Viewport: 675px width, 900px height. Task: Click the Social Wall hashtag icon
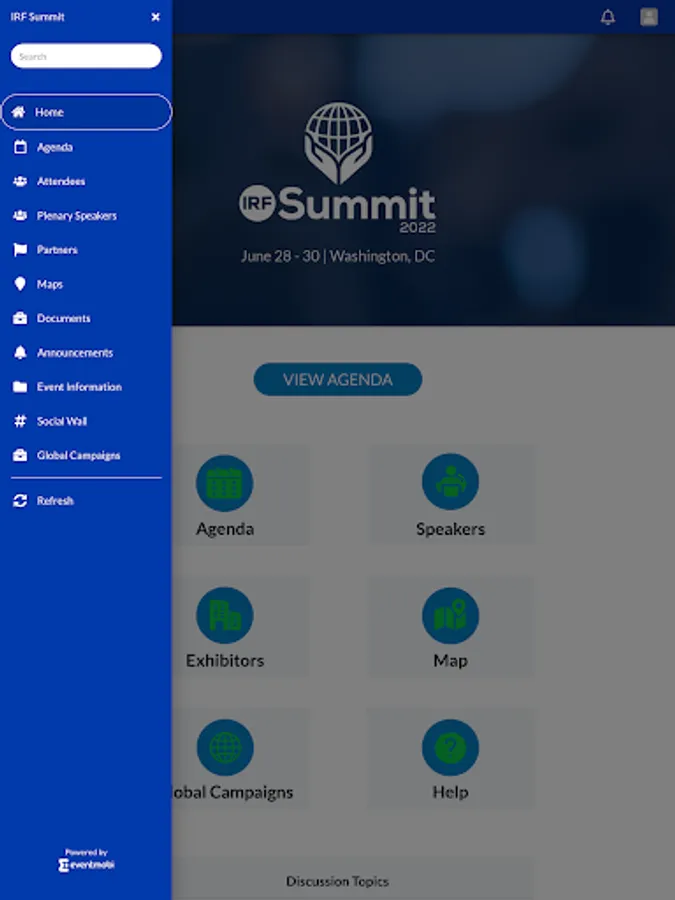pyautogui.click(x=20, y=421)
